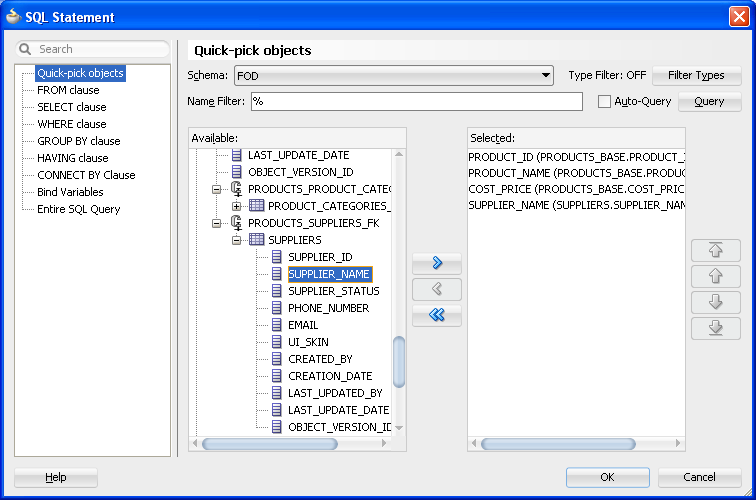Click the Available list vertical scrollbar thumb
The width and height of the screenshot is (756, 500).
click(399, 362)
